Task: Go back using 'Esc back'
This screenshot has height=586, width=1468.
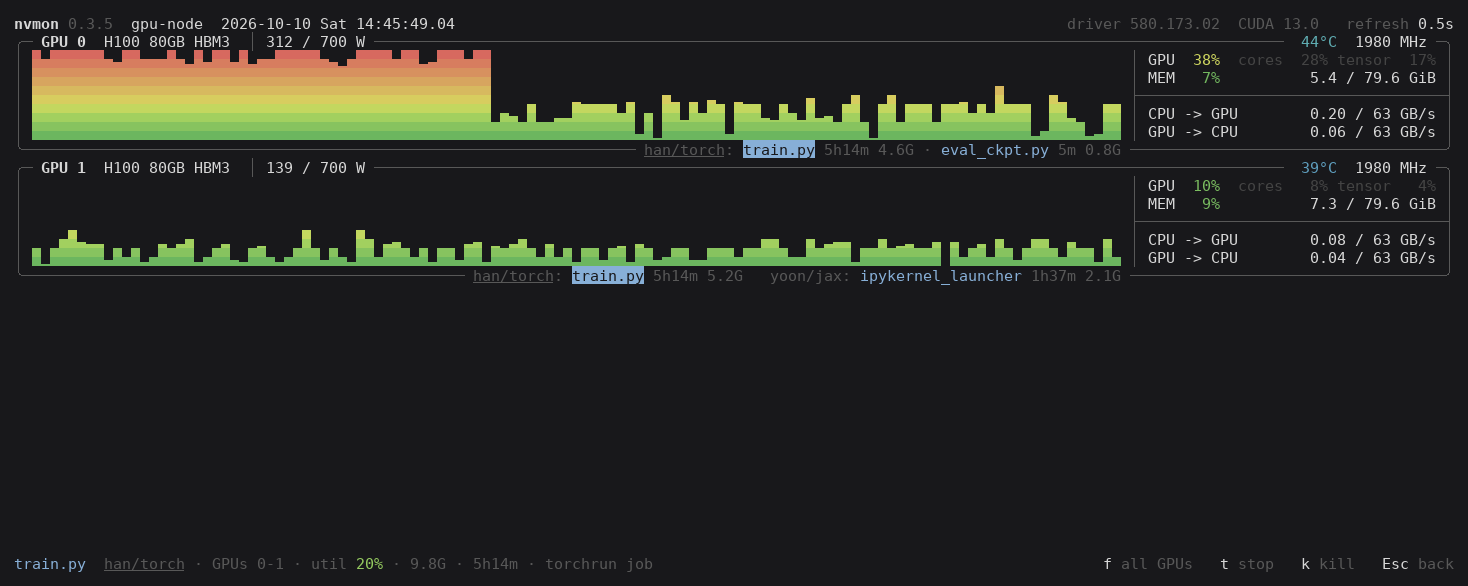Action: click(1418, 564)
